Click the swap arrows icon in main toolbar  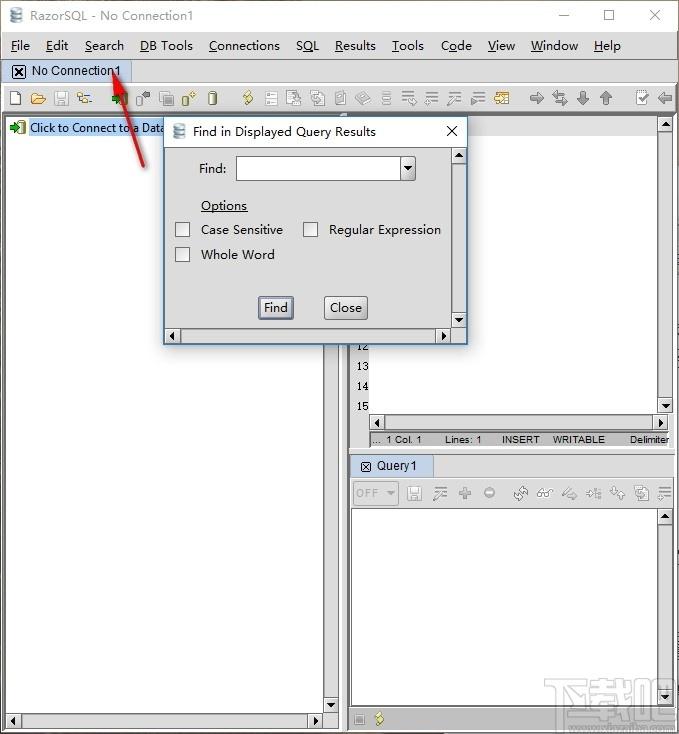pos(560,98)
